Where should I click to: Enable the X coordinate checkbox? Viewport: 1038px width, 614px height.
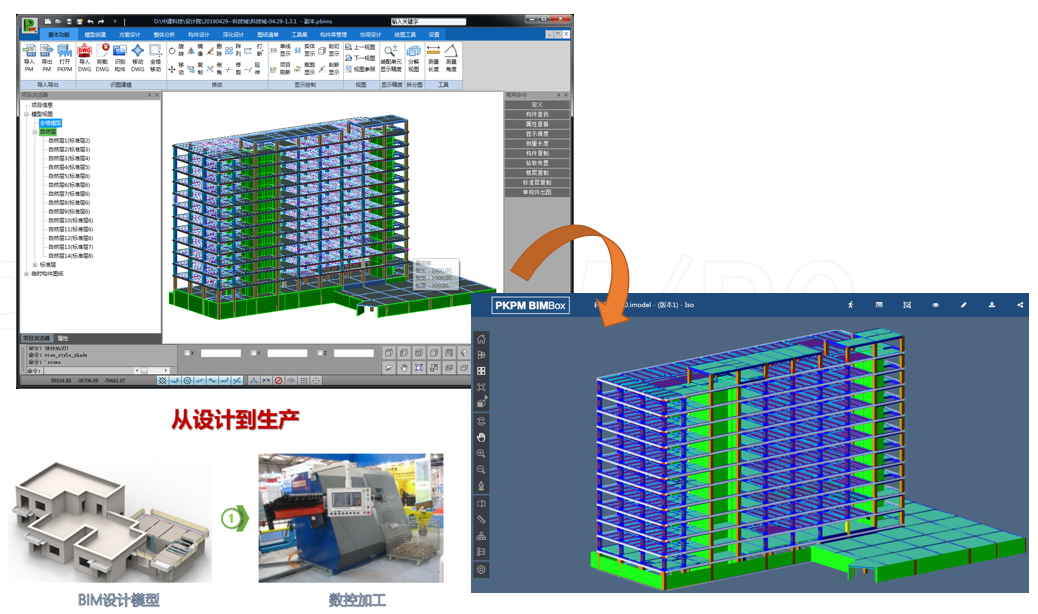pyautogui.click(x=185, y=353)
